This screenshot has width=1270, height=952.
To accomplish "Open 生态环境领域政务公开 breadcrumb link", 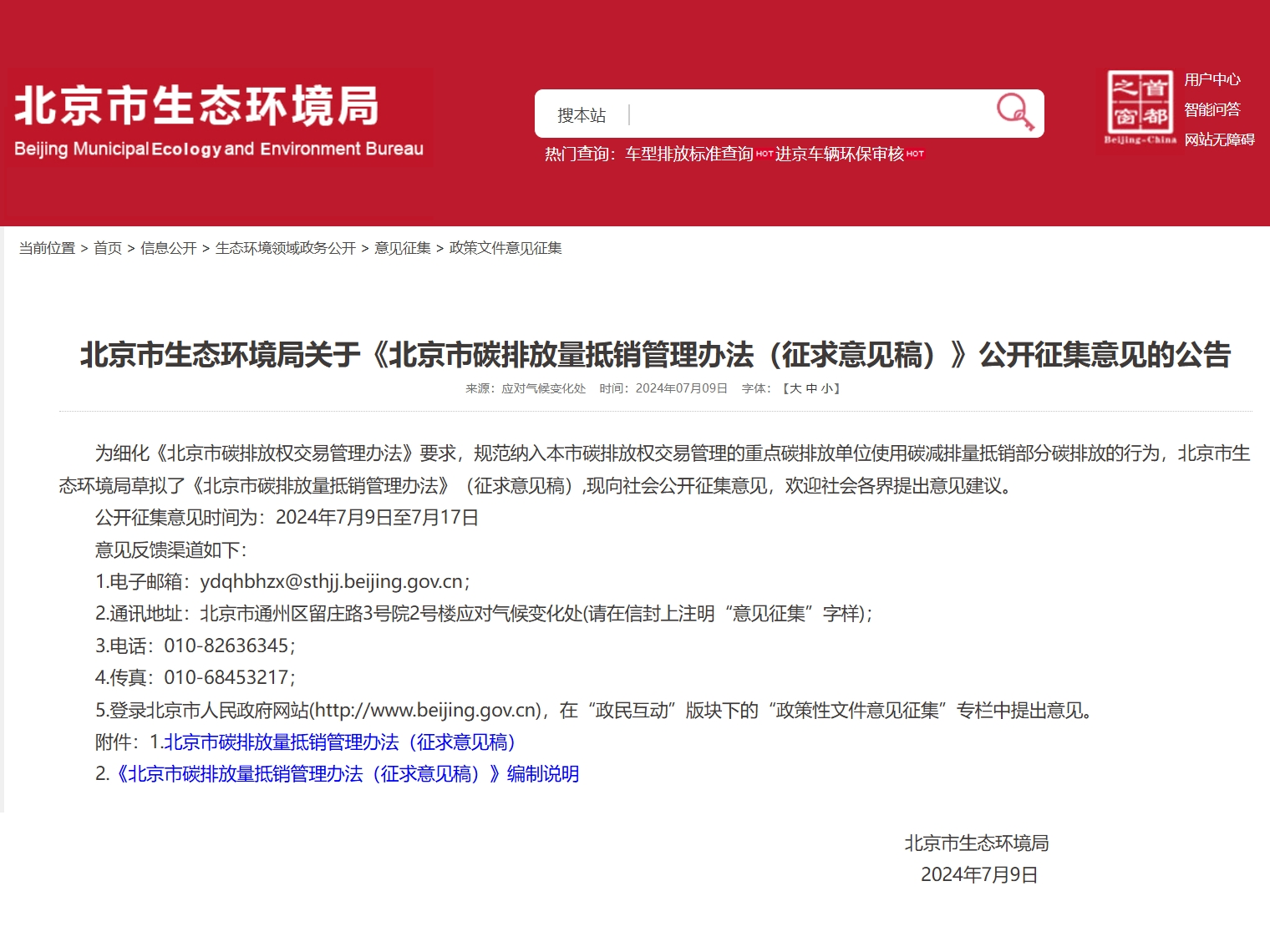I will coord(286,248).
